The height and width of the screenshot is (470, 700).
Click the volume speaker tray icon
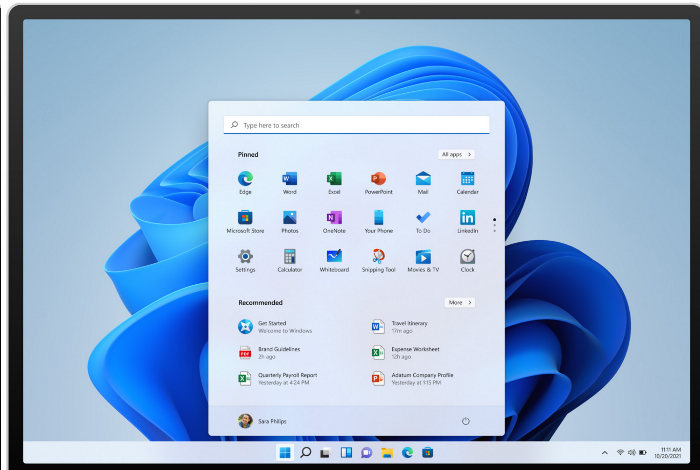click(x=631, y=453)
